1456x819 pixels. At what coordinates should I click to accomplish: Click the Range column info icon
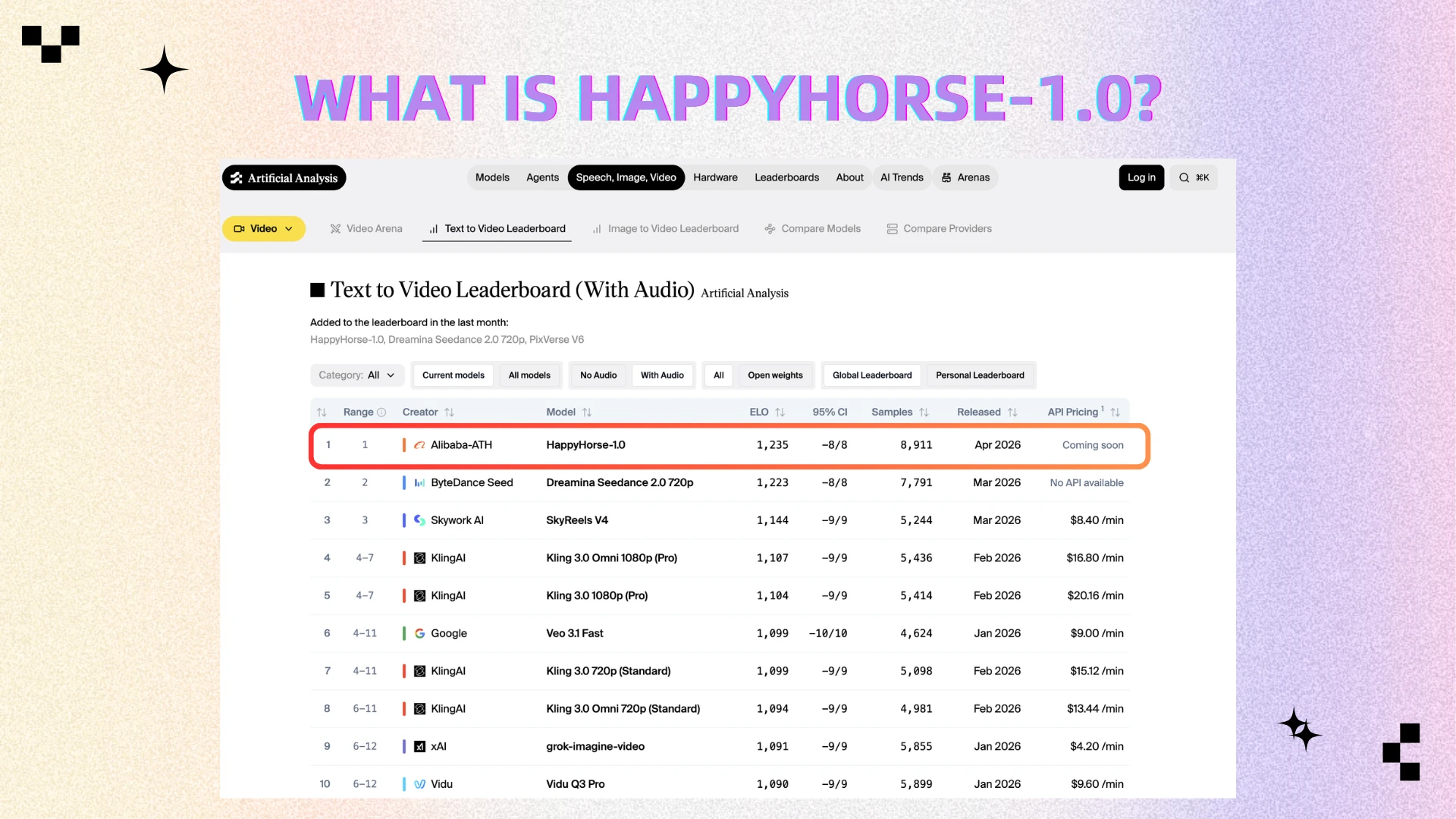pos(381,412)
